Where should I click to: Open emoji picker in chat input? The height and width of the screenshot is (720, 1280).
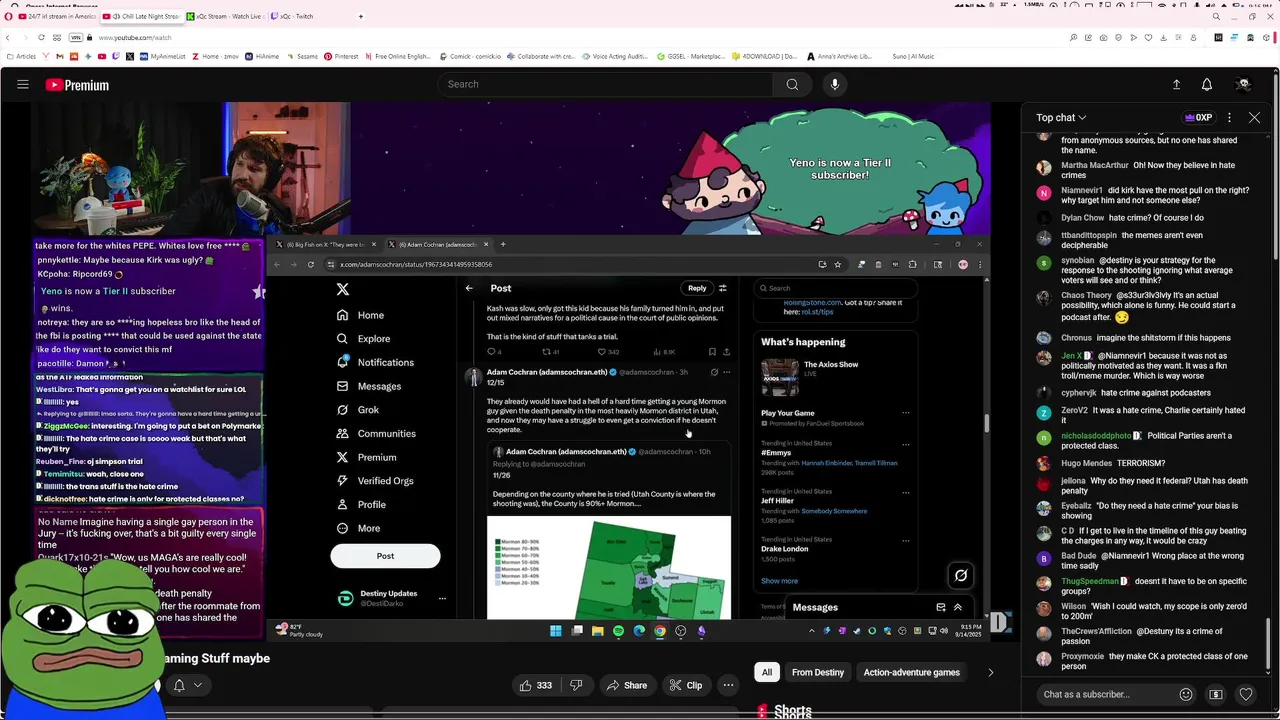1186,694
